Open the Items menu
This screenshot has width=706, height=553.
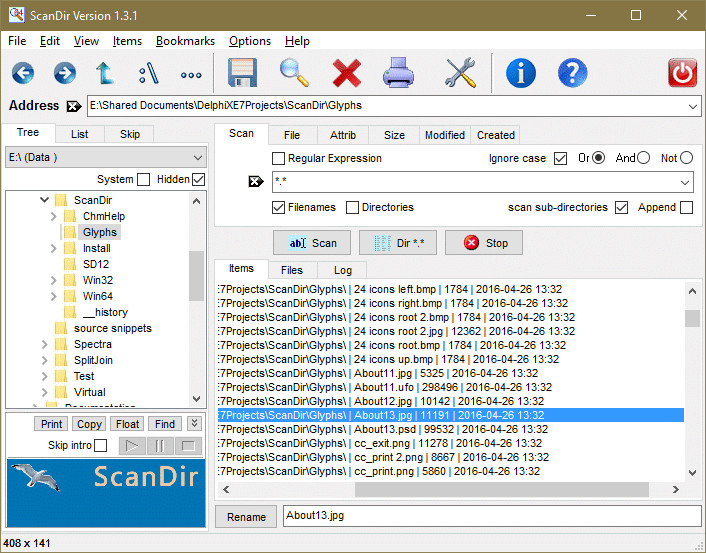tap(127, 41)
